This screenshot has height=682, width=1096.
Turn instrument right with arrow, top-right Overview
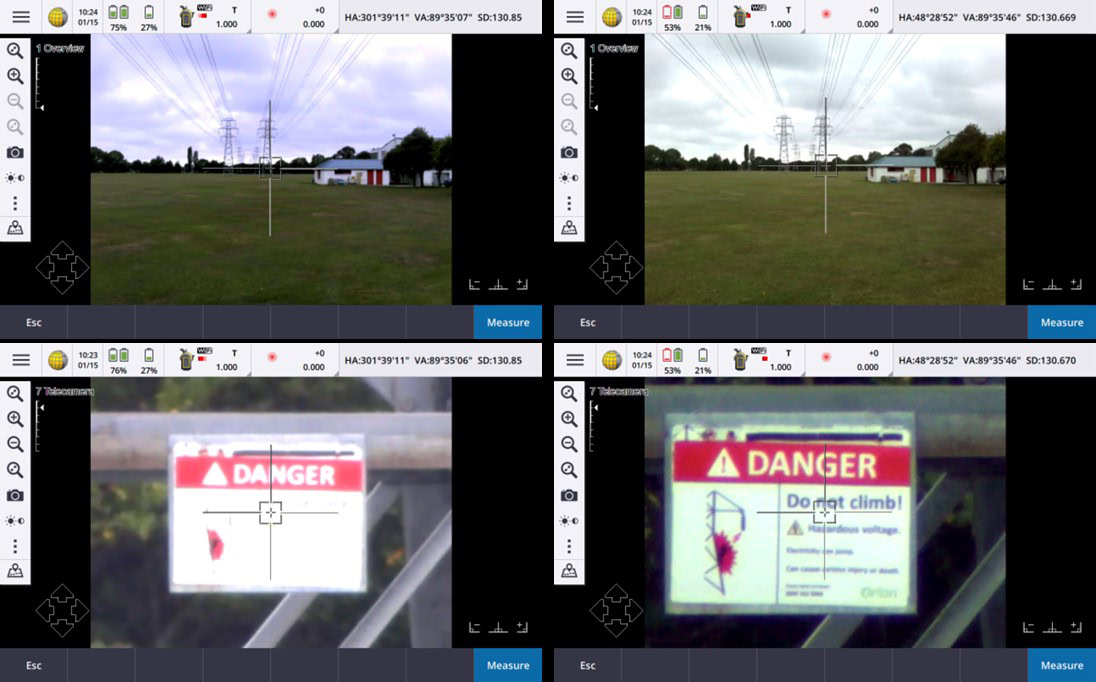[x=634, y=268]
